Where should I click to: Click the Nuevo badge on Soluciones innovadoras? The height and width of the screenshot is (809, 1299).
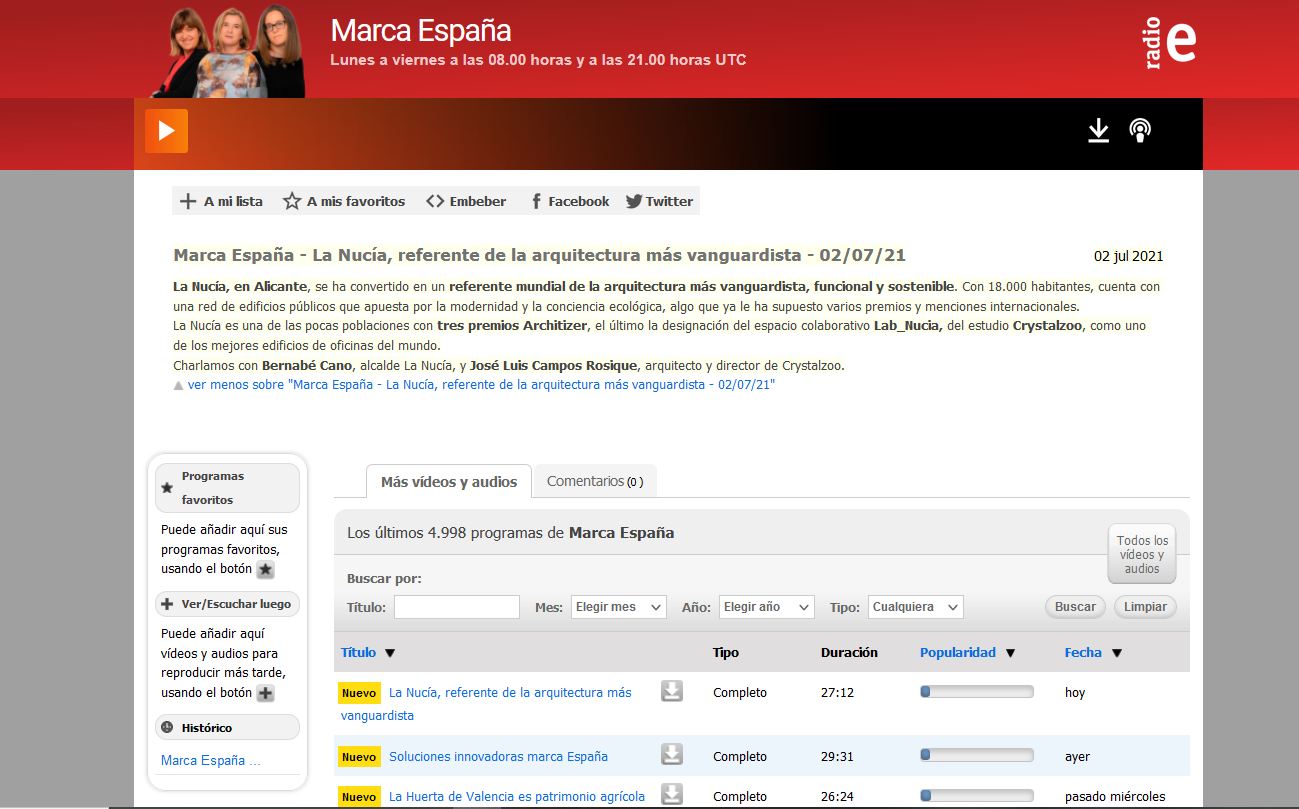pos(359,757)
